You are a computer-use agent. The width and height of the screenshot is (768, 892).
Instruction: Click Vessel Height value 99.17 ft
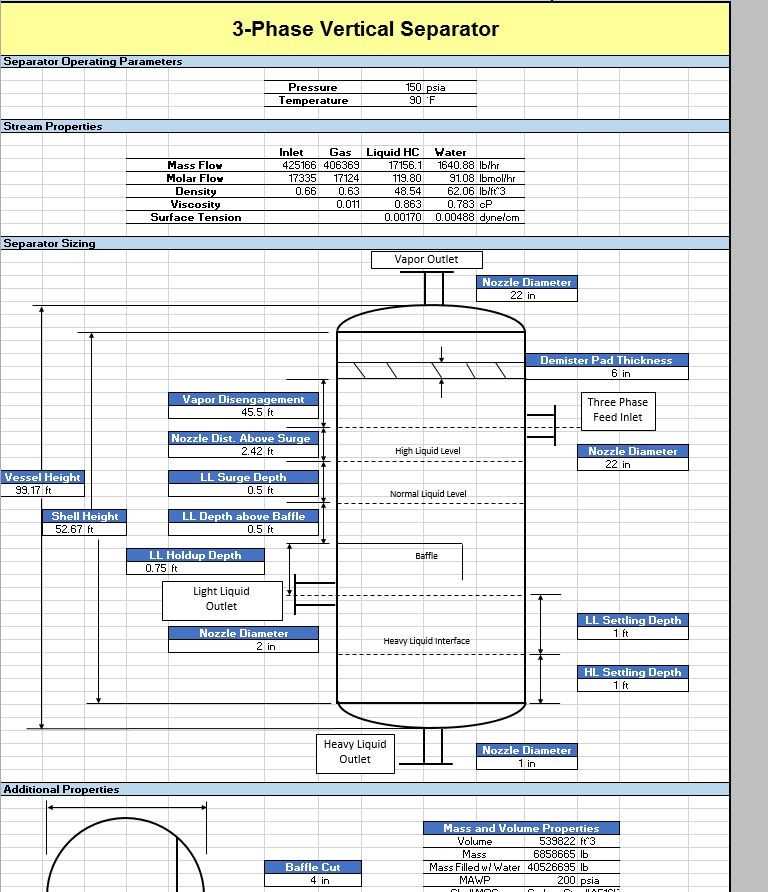[43, 490]
